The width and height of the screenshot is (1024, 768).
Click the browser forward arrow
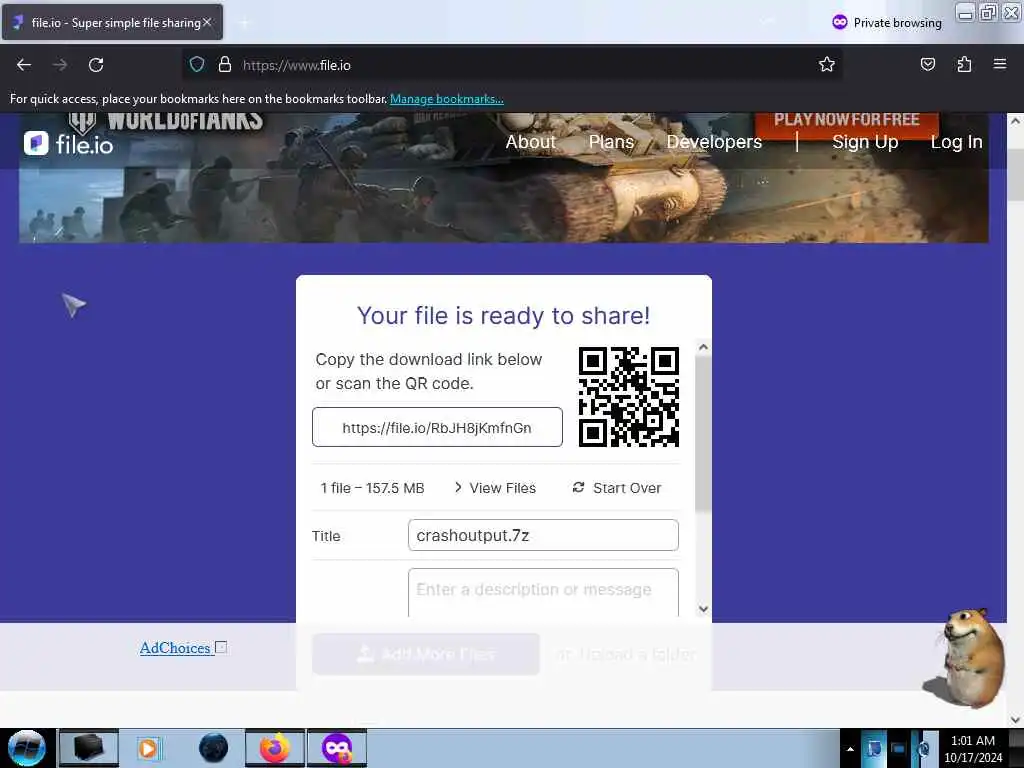pyautogui.click(x=60, y=65)
